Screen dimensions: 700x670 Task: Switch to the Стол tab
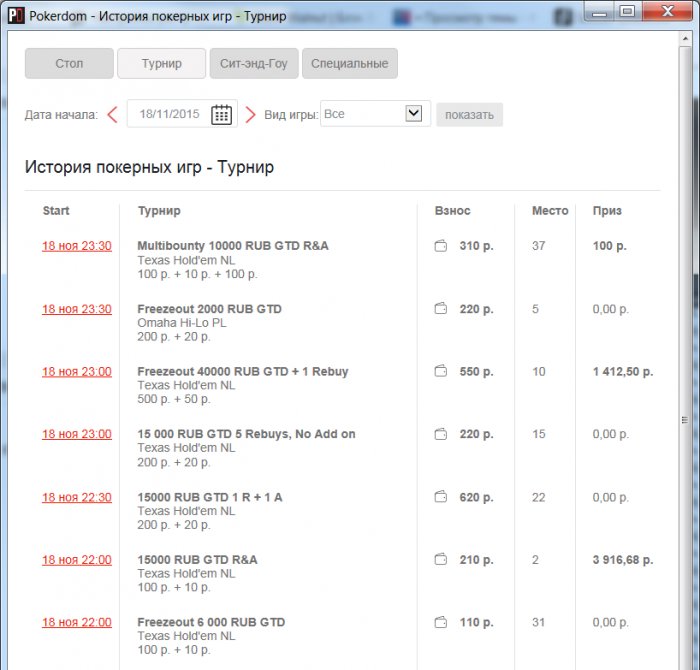pos(69,63)
